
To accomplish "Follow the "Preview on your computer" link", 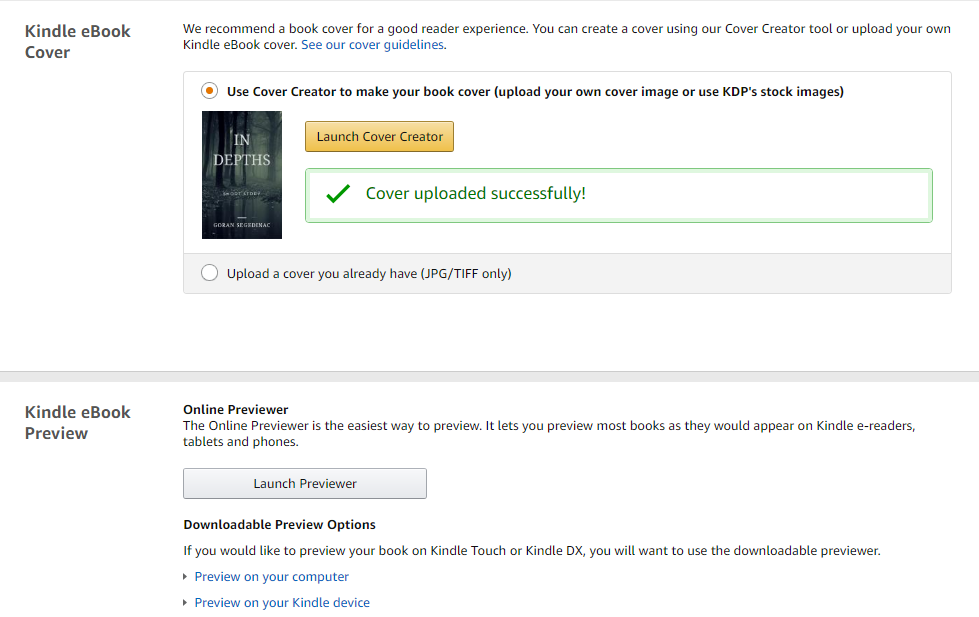I will coord(271,577).
